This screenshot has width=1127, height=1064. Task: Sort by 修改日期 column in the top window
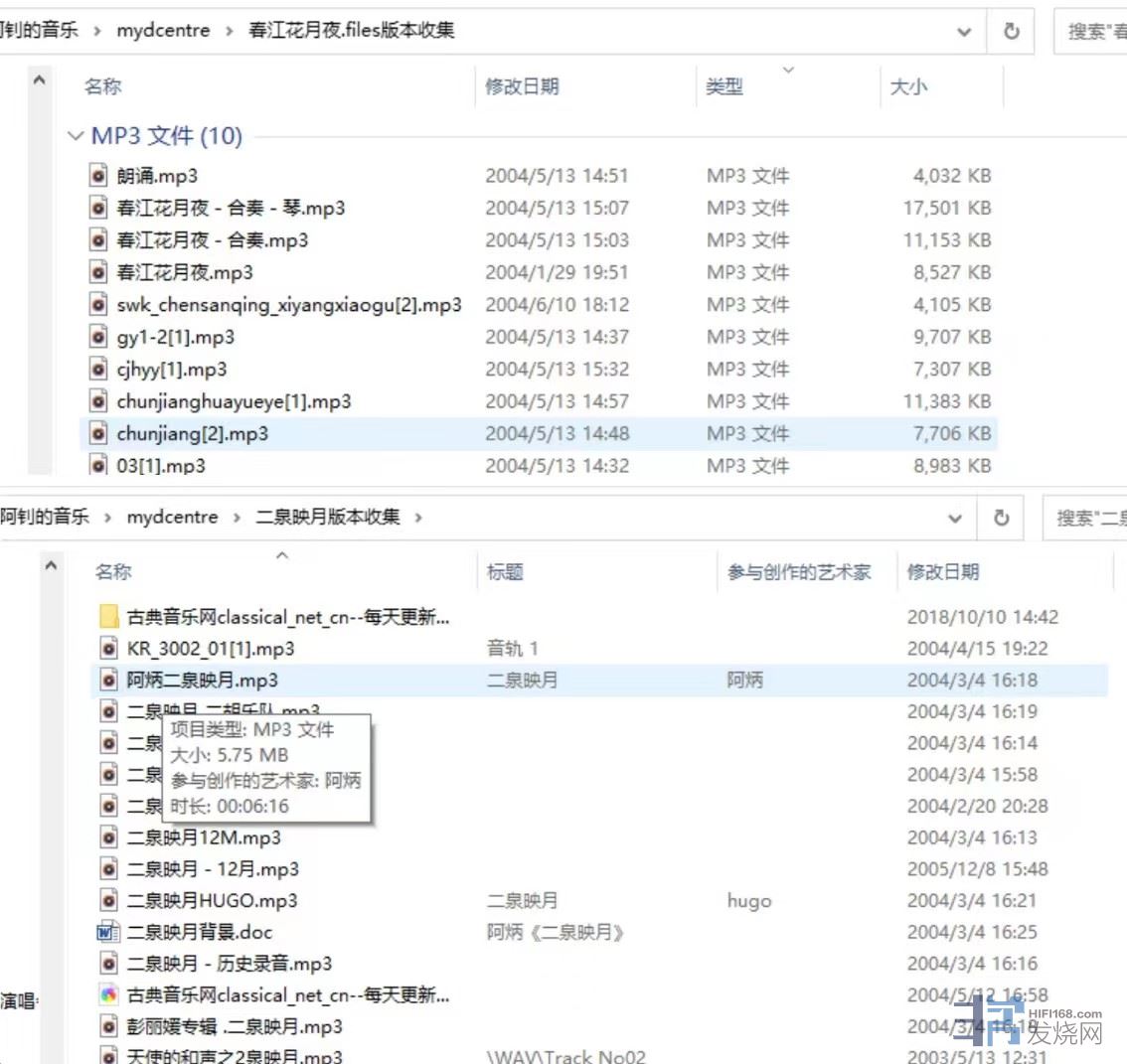(522, 86)
